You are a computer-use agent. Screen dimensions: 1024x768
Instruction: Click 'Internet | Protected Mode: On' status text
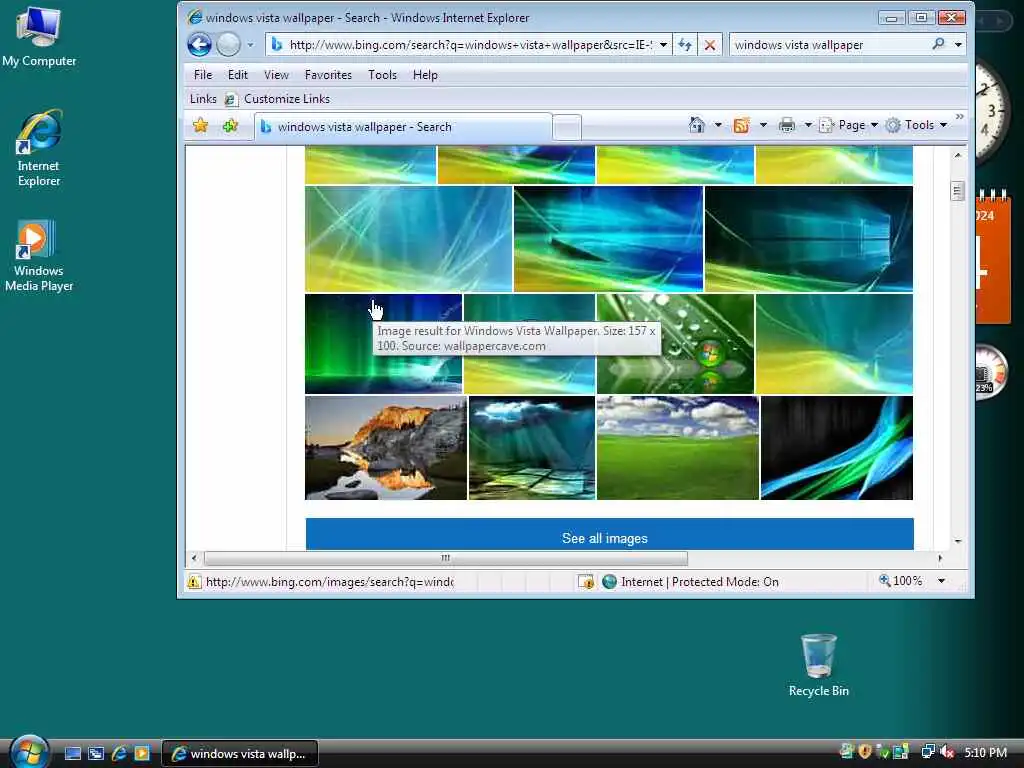(699, 582)
